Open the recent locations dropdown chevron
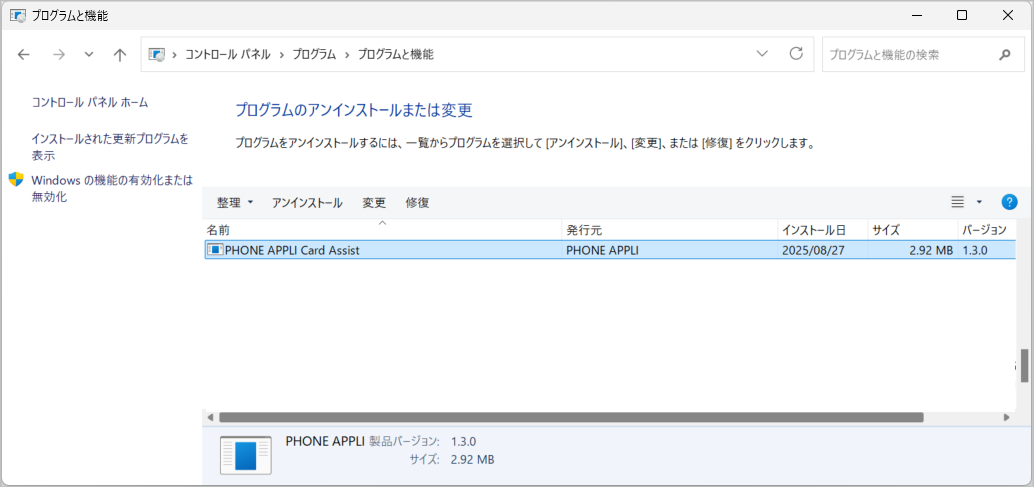1034x487 pixels. [x=89, y=55]
